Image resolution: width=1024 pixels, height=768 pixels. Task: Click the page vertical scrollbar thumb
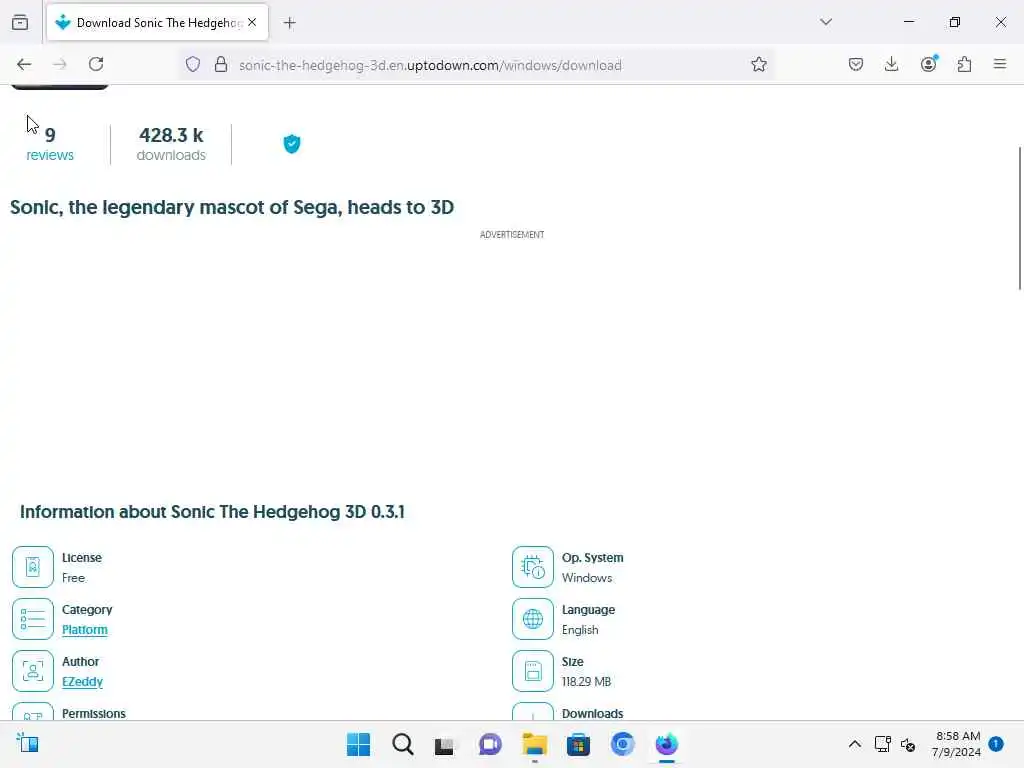[1019, 218]
